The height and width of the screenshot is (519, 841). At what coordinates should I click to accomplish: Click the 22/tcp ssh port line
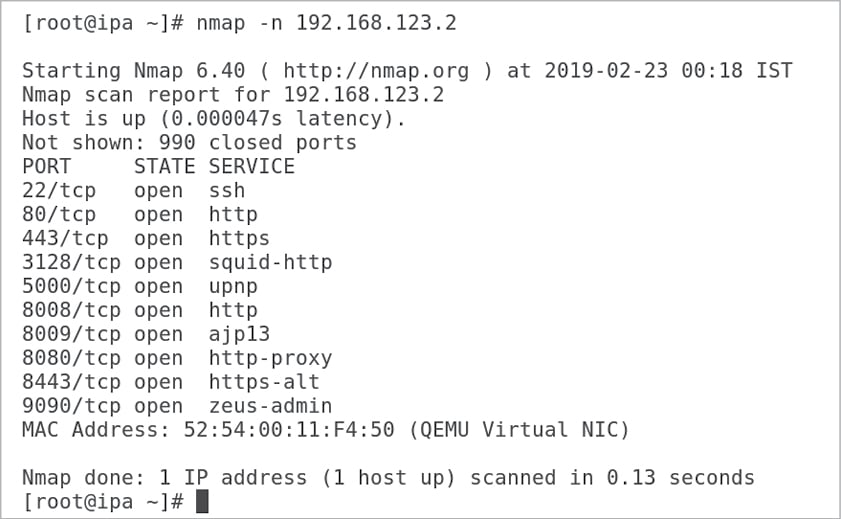pyautogui.click(x=133, y=190)
